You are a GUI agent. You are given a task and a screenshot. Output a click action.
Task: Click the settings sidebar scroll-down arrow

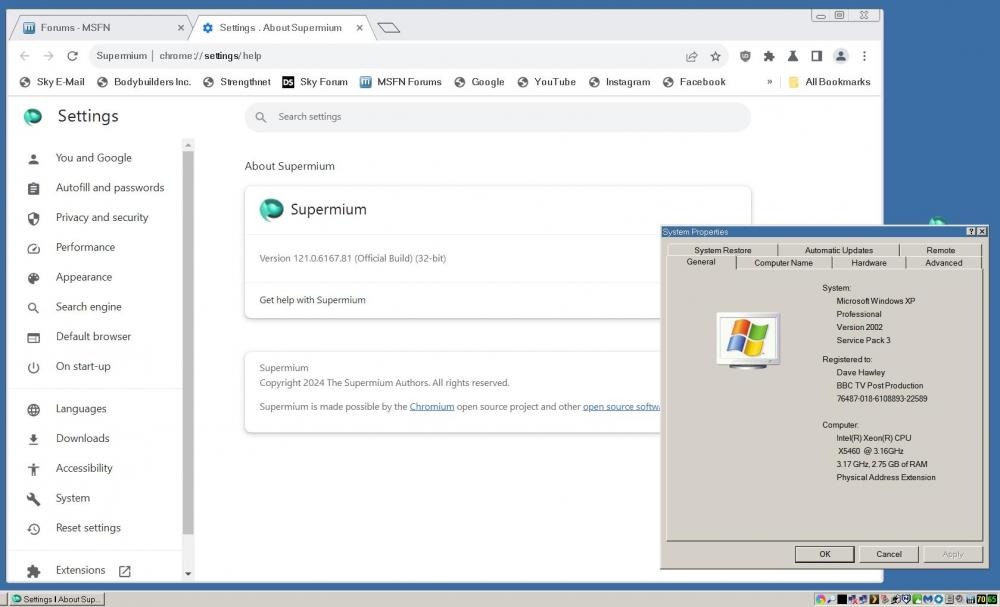[x=188, y=574]
